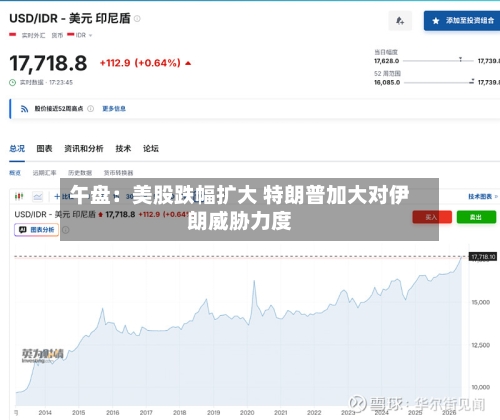Select the 概览 sub-tab
This screenshot has height=420, width=500.
pos(15,173)
